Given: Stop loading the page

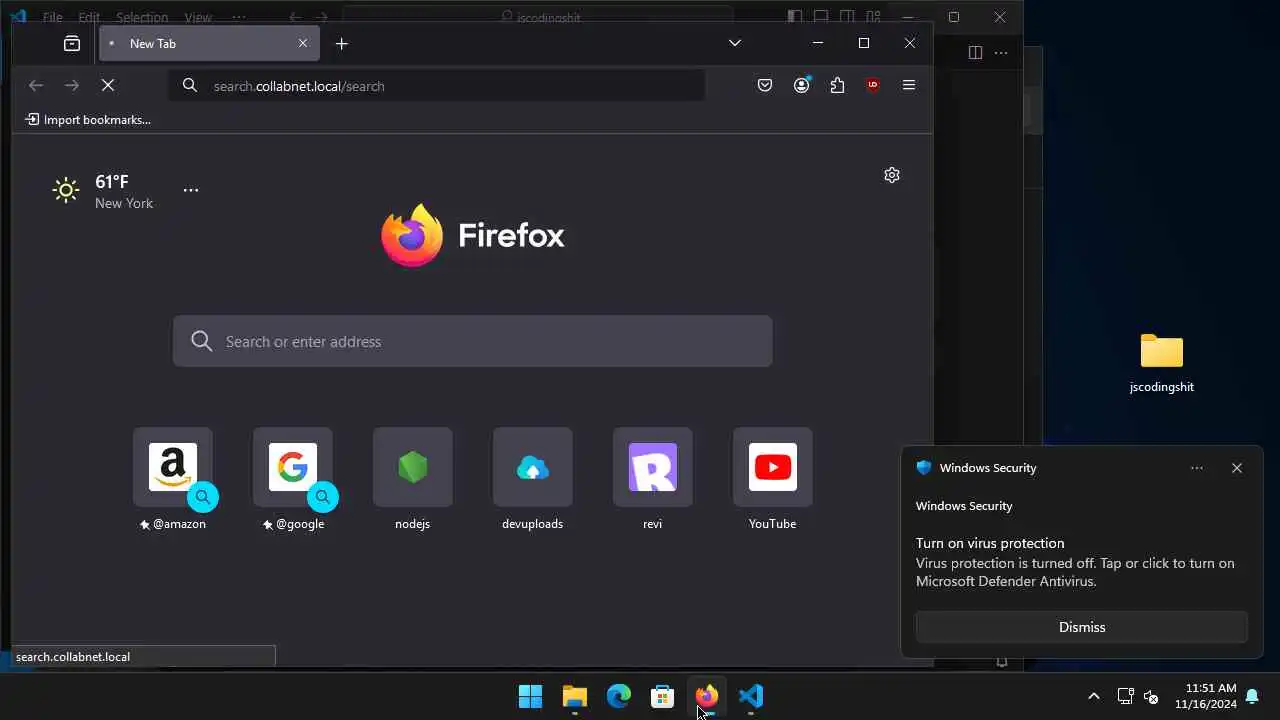Looking at the screenshot, I should (108, 85).
